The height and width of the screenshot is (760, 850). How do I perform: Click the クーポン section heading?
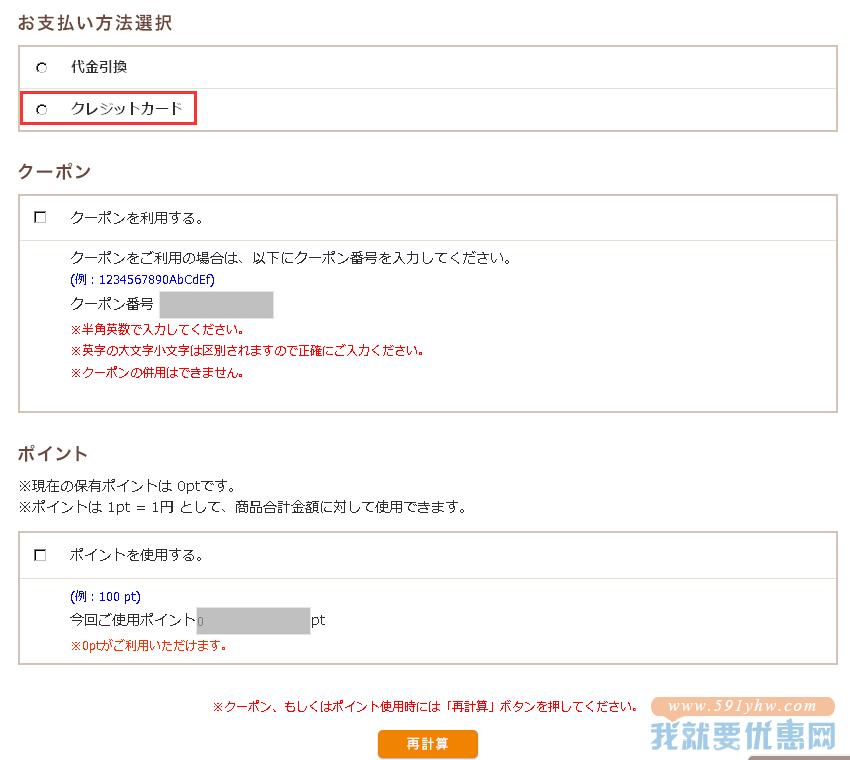(x=54, y=171)
